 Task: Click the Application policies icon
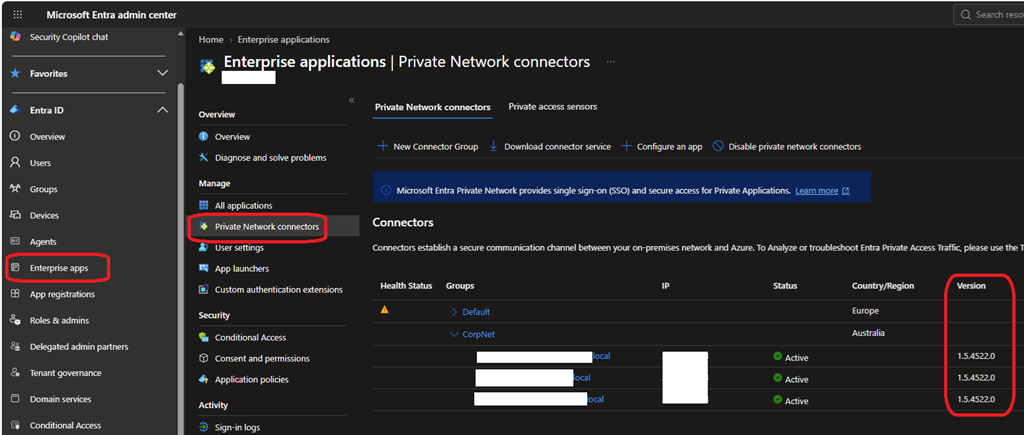tap(203, 379)
